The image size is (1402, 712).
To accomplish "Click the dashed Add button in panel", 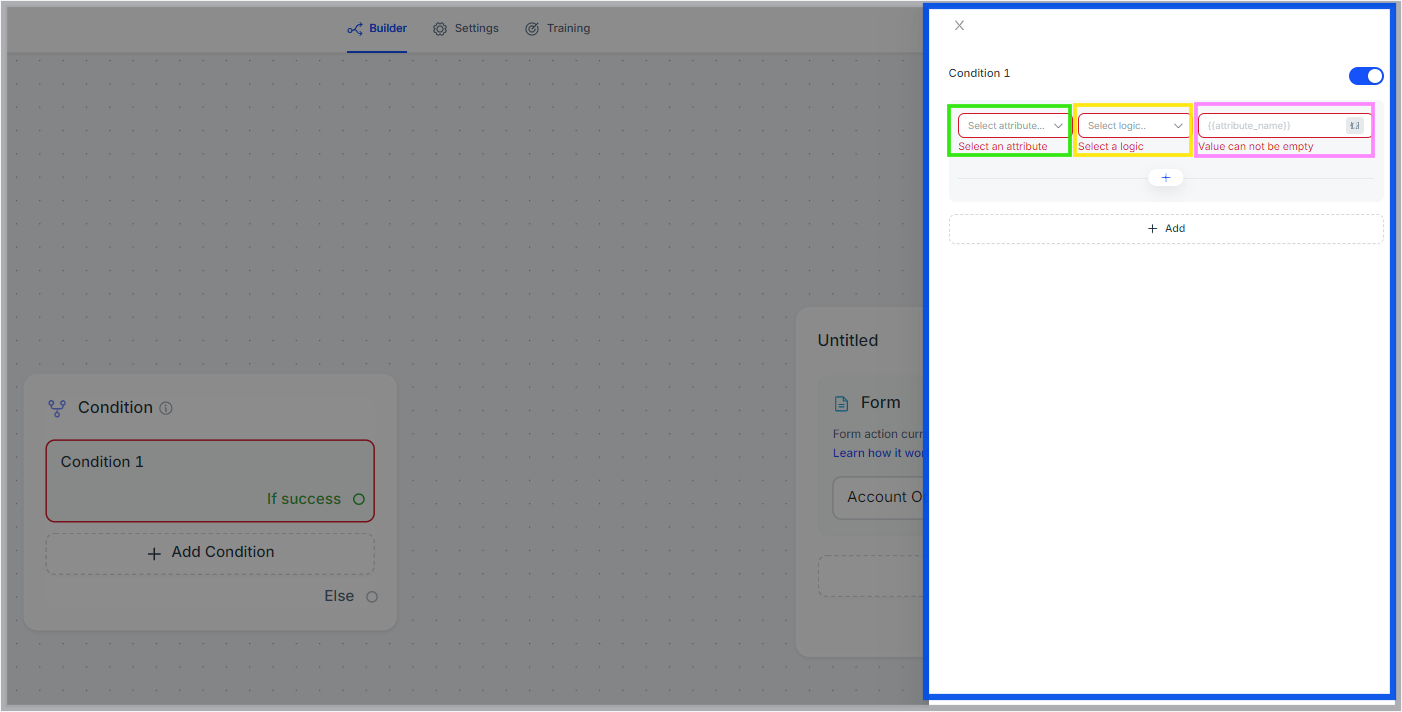I will pyautogui.click(x=1166, y=229).
